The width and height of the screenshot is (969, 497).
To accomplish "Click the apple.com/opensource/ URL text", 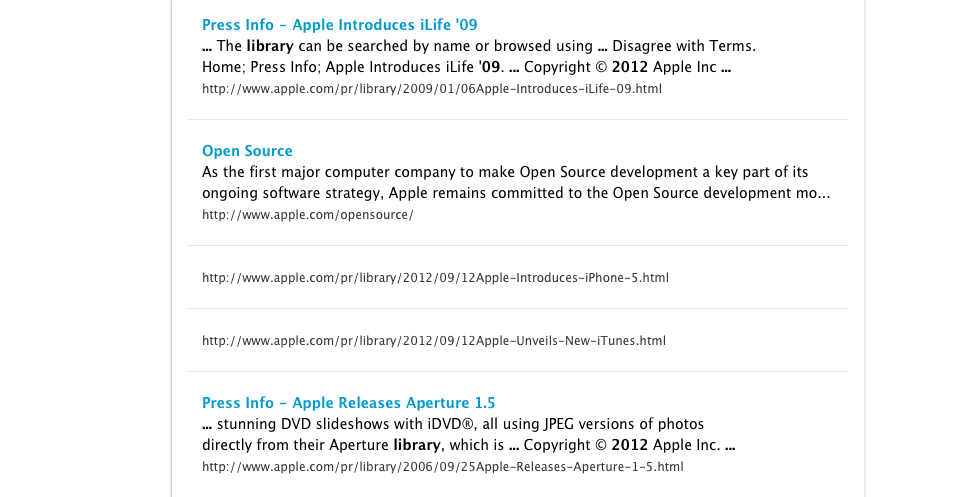I will pyautogui.click(x=308, y=215).
